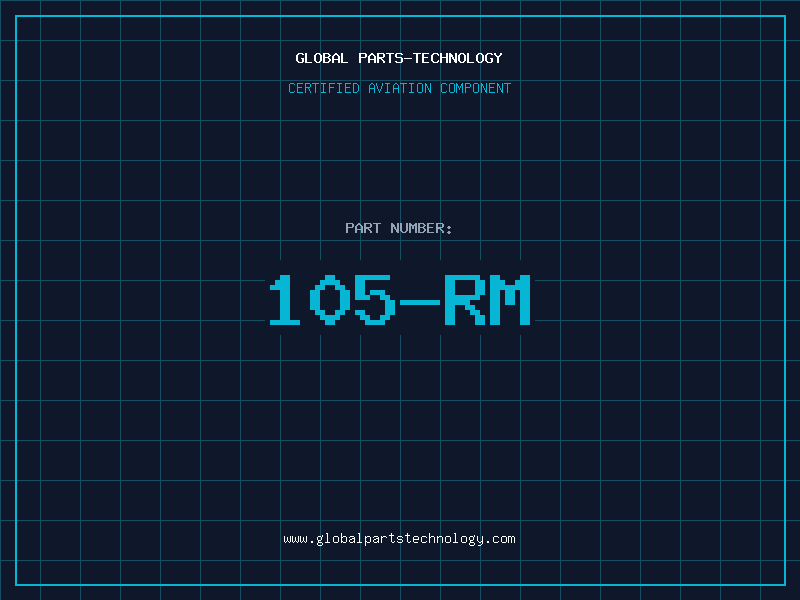Click the digit 5 in part number
The width and height of the screenshot is (800, 600).
coord(375,300)
